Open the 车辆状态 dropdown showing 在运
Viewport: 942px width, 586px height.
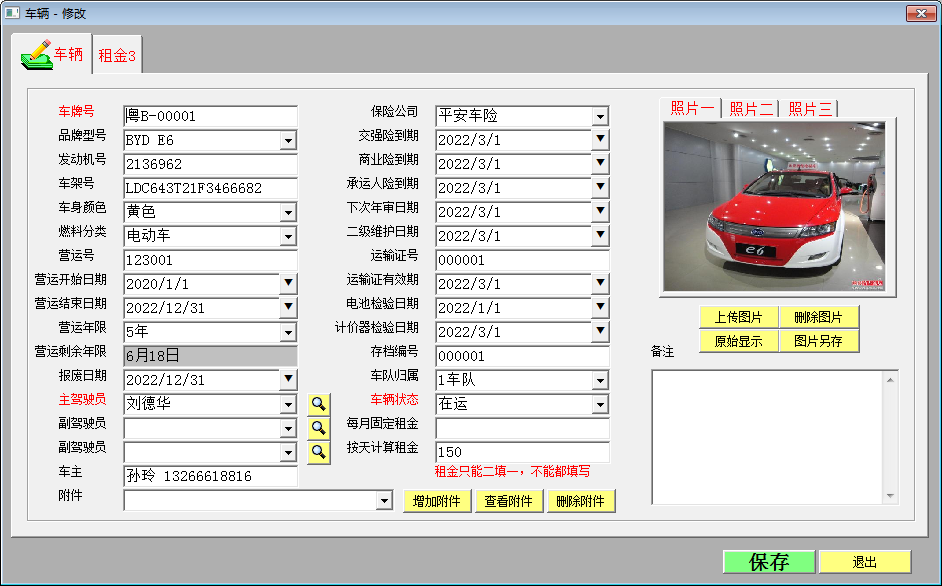[600, 404]
